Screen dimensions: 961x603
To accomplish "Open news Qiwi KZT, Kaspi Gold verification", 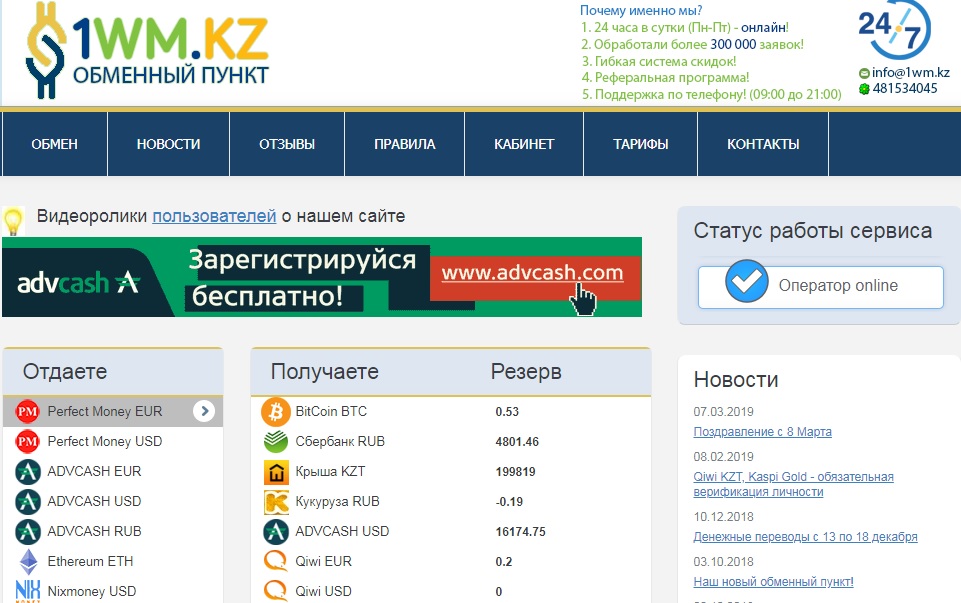I will coord(794,484).
